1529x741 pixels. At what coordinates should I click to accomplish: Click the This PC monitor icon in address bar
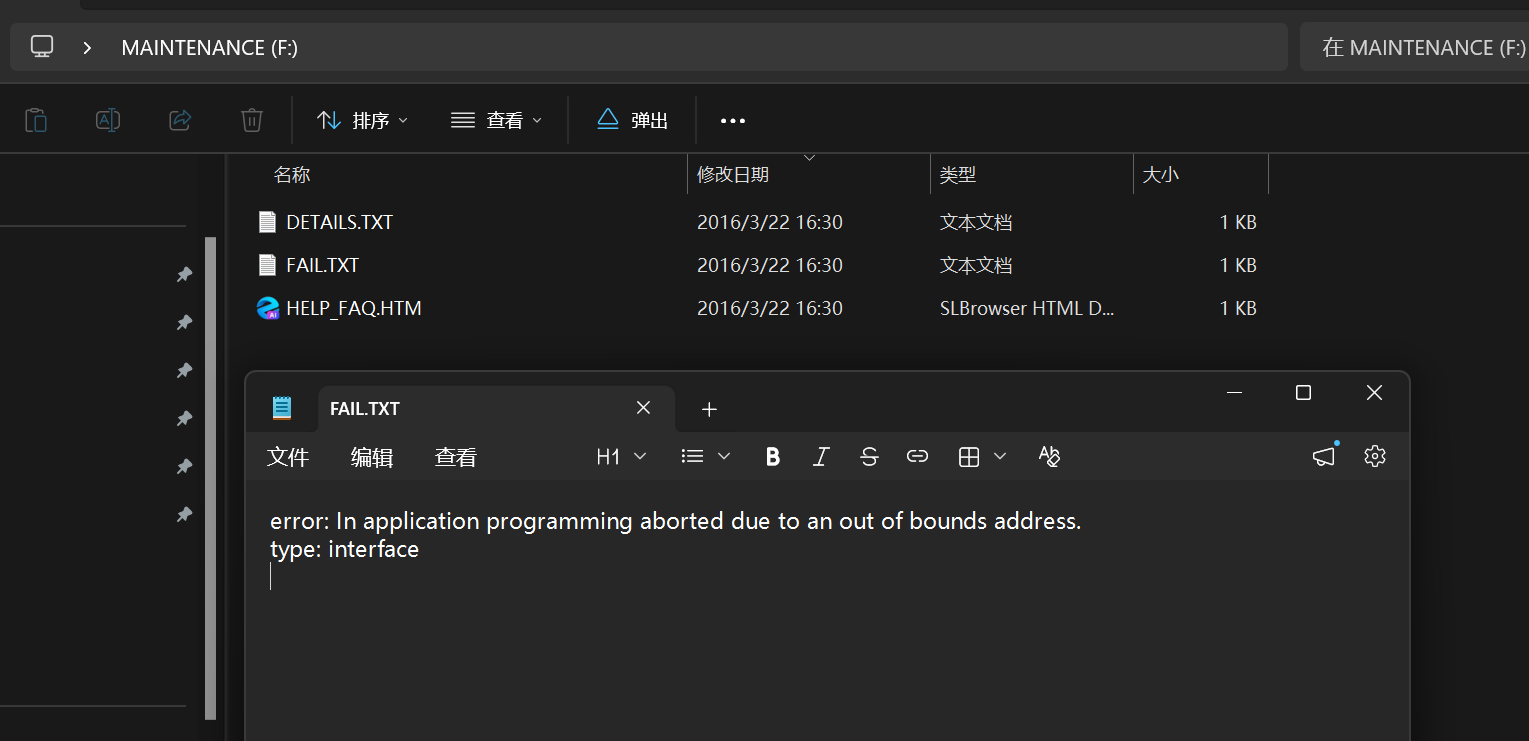(42, 47)
